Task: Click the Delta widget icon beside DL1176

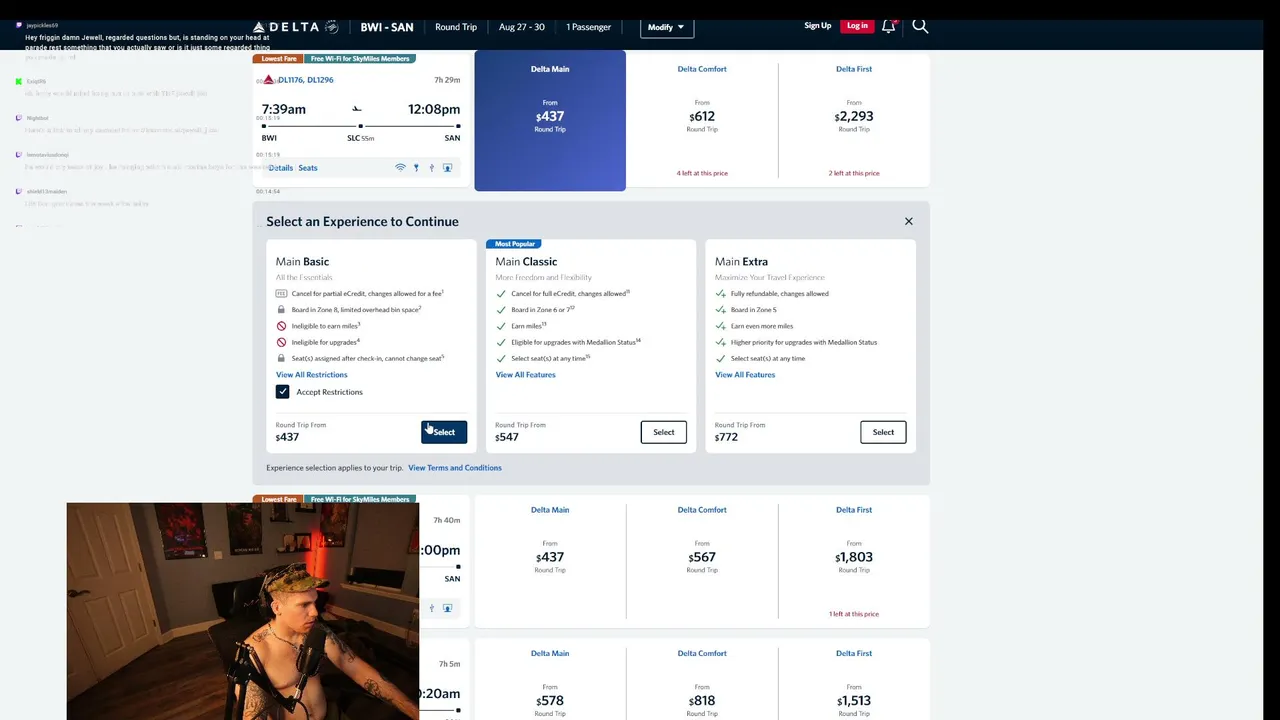Action: click(x=268, y=80)
